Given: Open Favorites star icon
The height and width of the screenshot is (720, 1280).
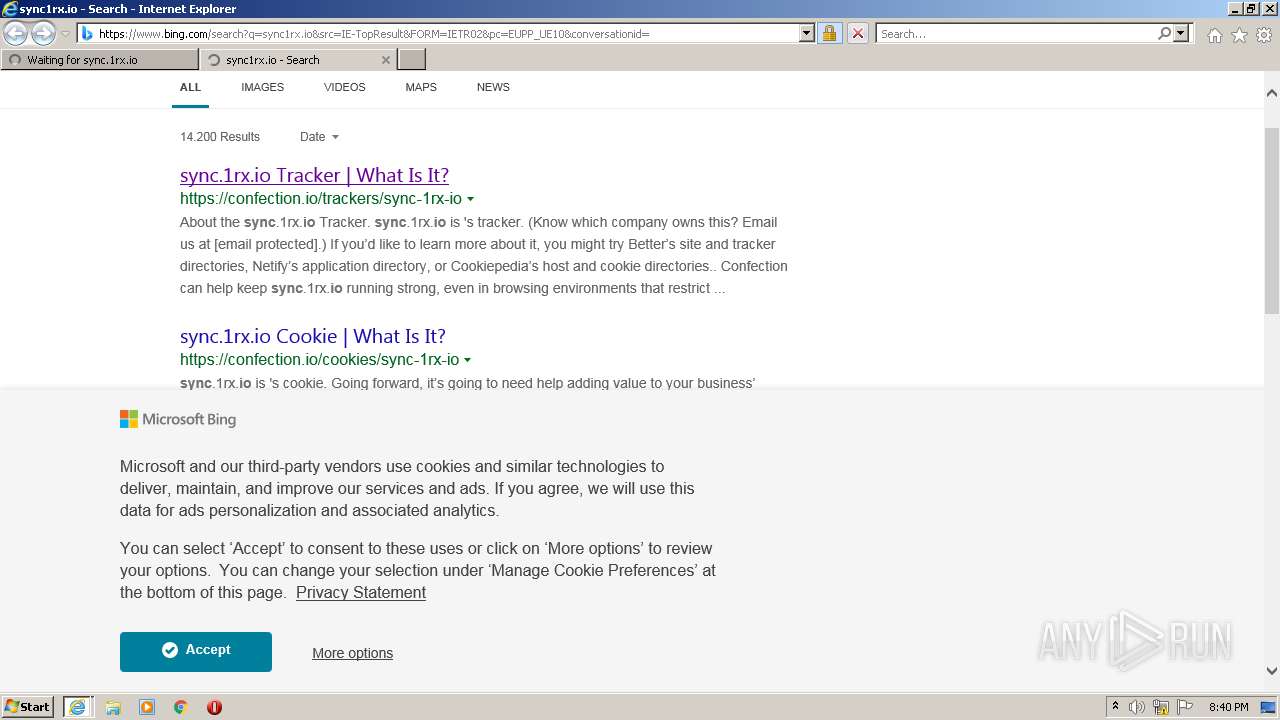Looking at the screenshot, I should tap(1239, 35).
